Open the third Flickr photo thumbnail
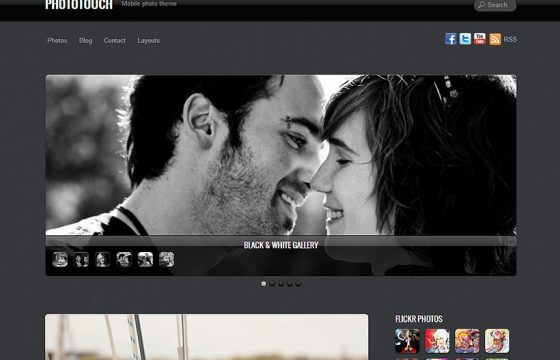Screen dimensions: 560x360 [x=467, y=341]
